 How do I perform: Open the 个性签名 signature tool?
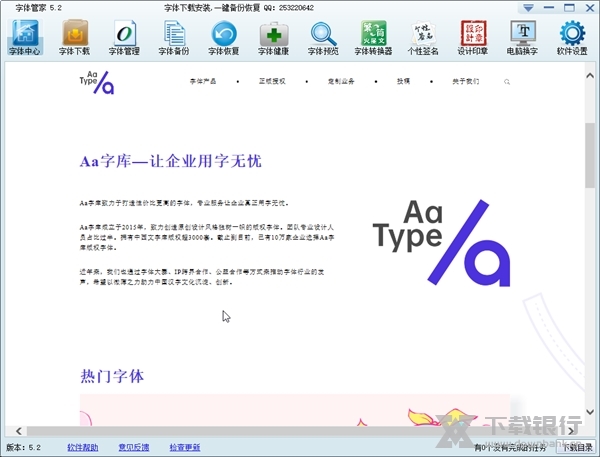pos(423,38)
